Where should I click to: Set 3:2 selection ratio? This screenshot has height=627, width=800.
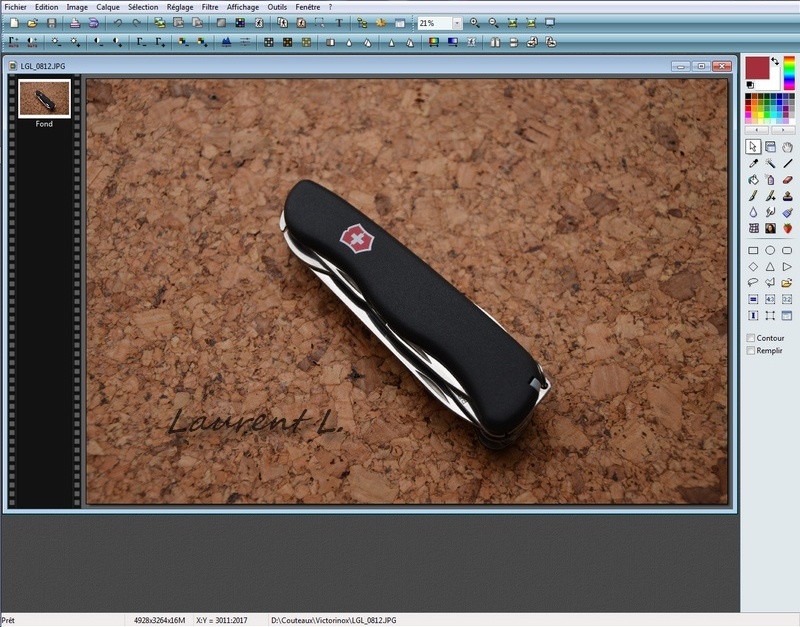(x=787, y=299)
